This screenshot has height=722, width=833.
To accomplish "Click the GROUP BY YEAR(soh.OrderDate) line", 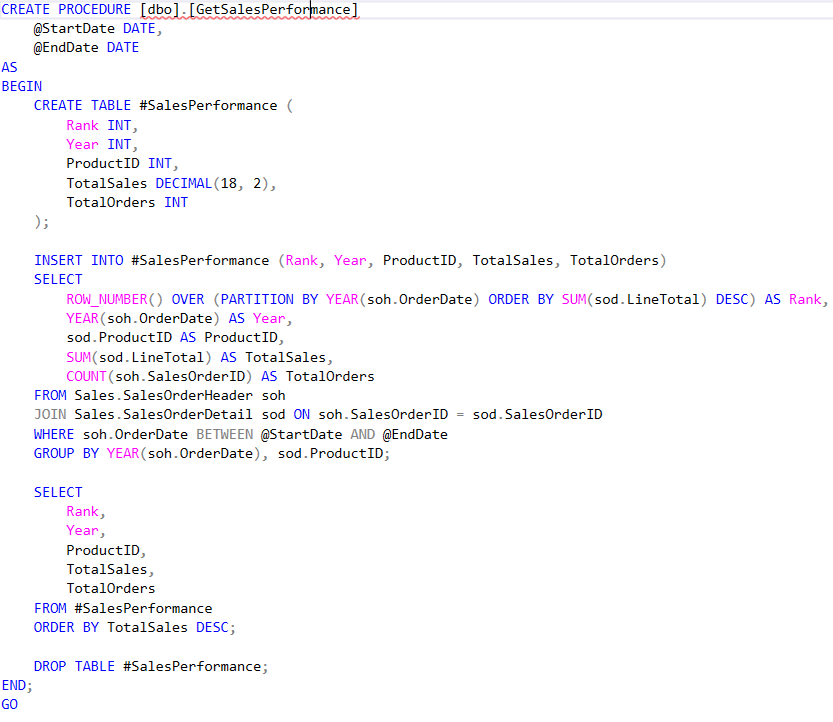I will pyautogui.click(x=211, y=454).
